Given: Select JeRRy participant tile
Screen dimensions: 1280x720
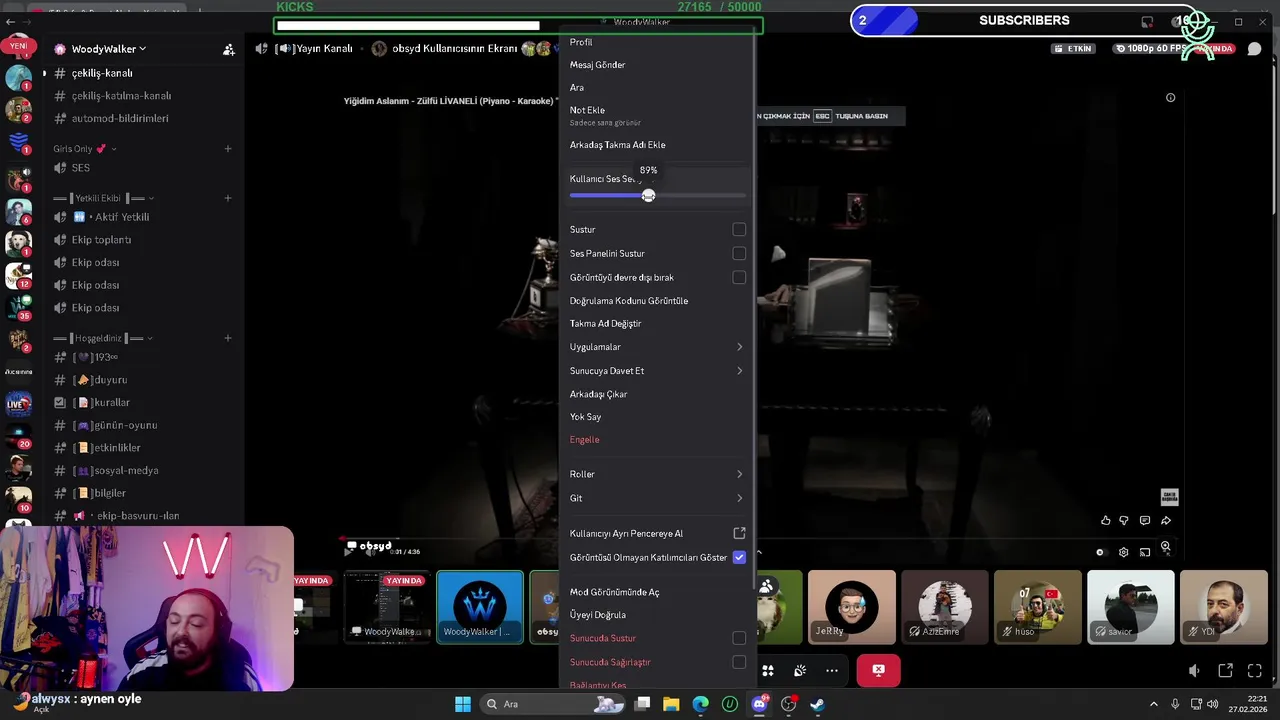Looking at the screenshot, I should coord(851,607).
